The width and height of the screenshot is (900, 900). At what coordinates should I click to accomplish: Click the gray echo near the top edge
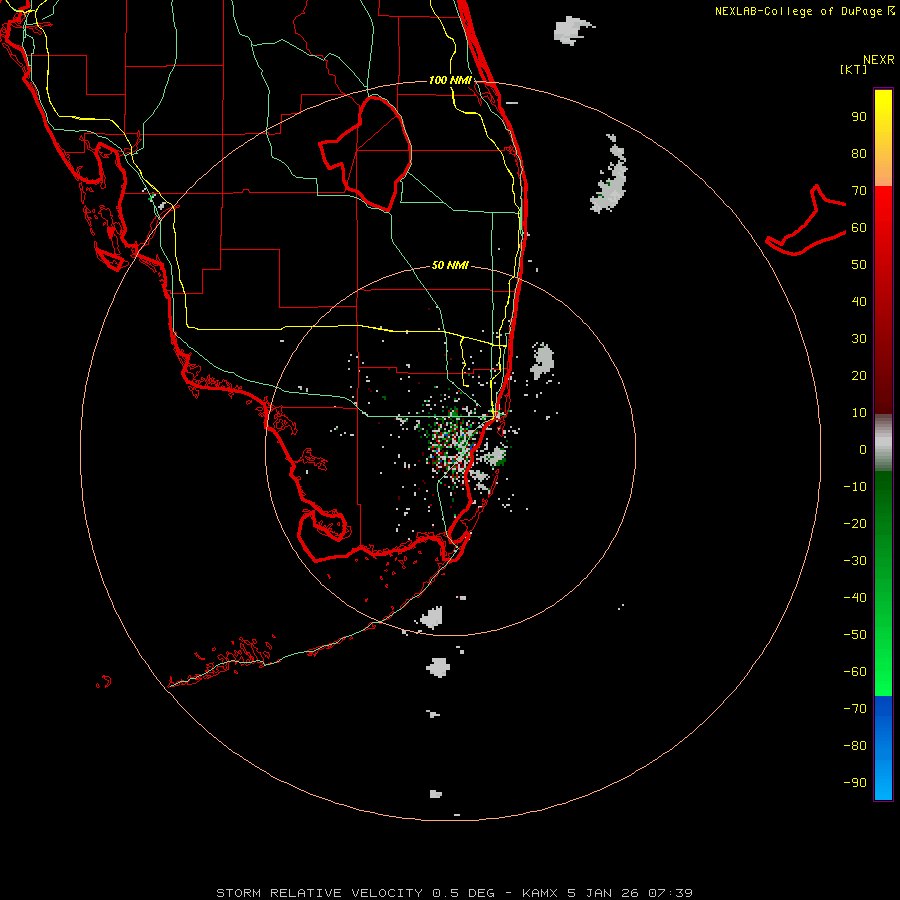pyautogui.click(x=572, y=30)
